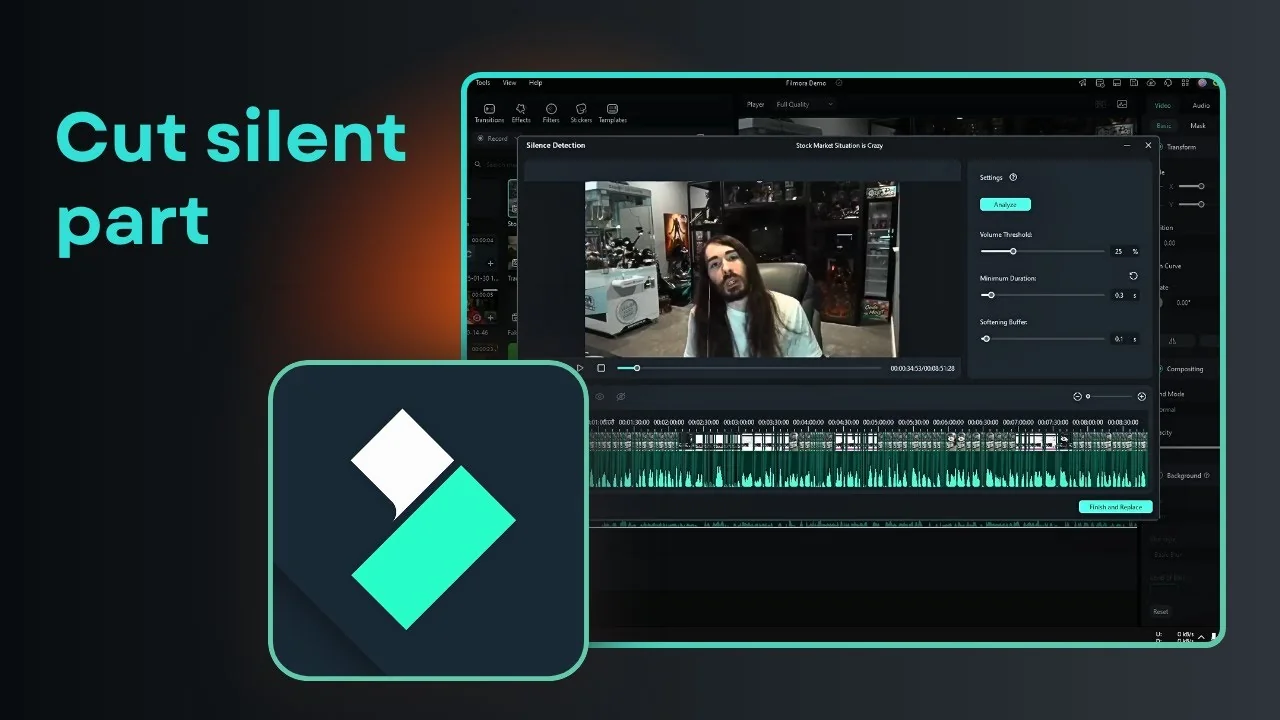Play the preview video
Viewport: 1280px width, 720px height.
pyautogui.click(x=580, y=367)
